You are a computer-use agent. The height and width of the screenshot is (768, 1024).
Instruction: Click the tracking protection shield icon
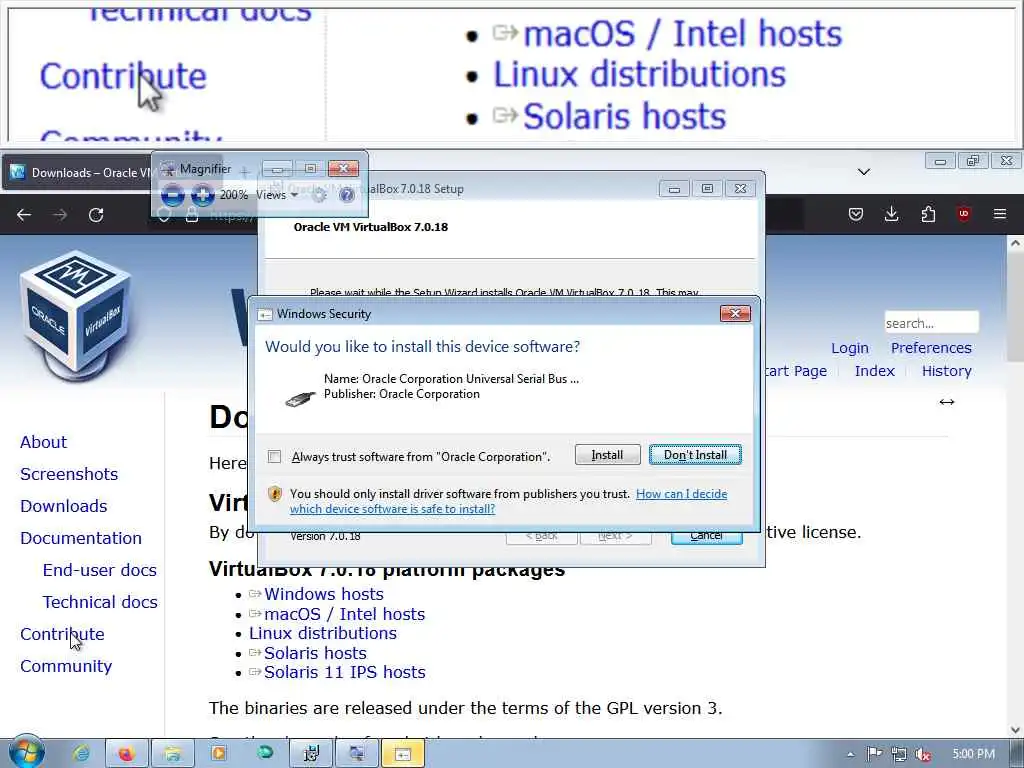pyautogui.click(x=163, y=215)
